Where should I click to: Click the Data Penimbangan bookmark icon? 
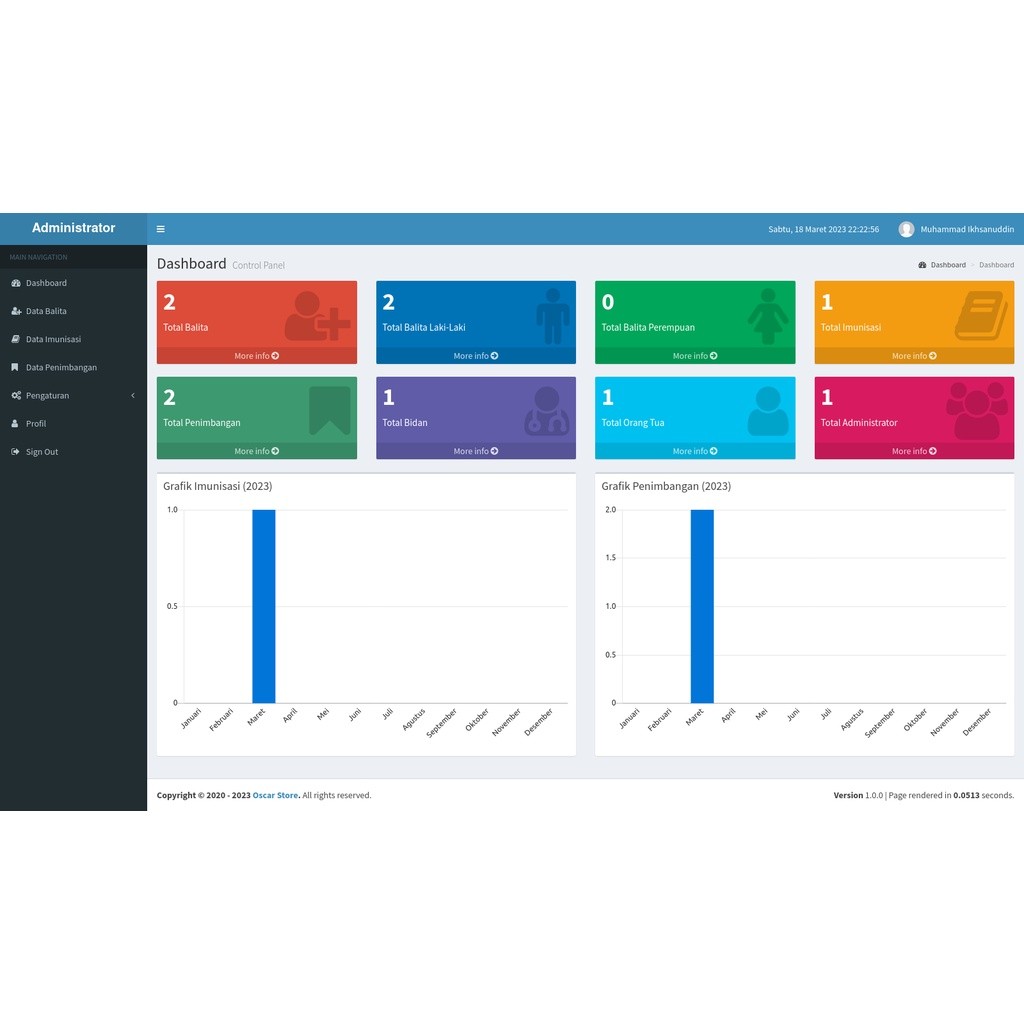click(x=15, y=367)
